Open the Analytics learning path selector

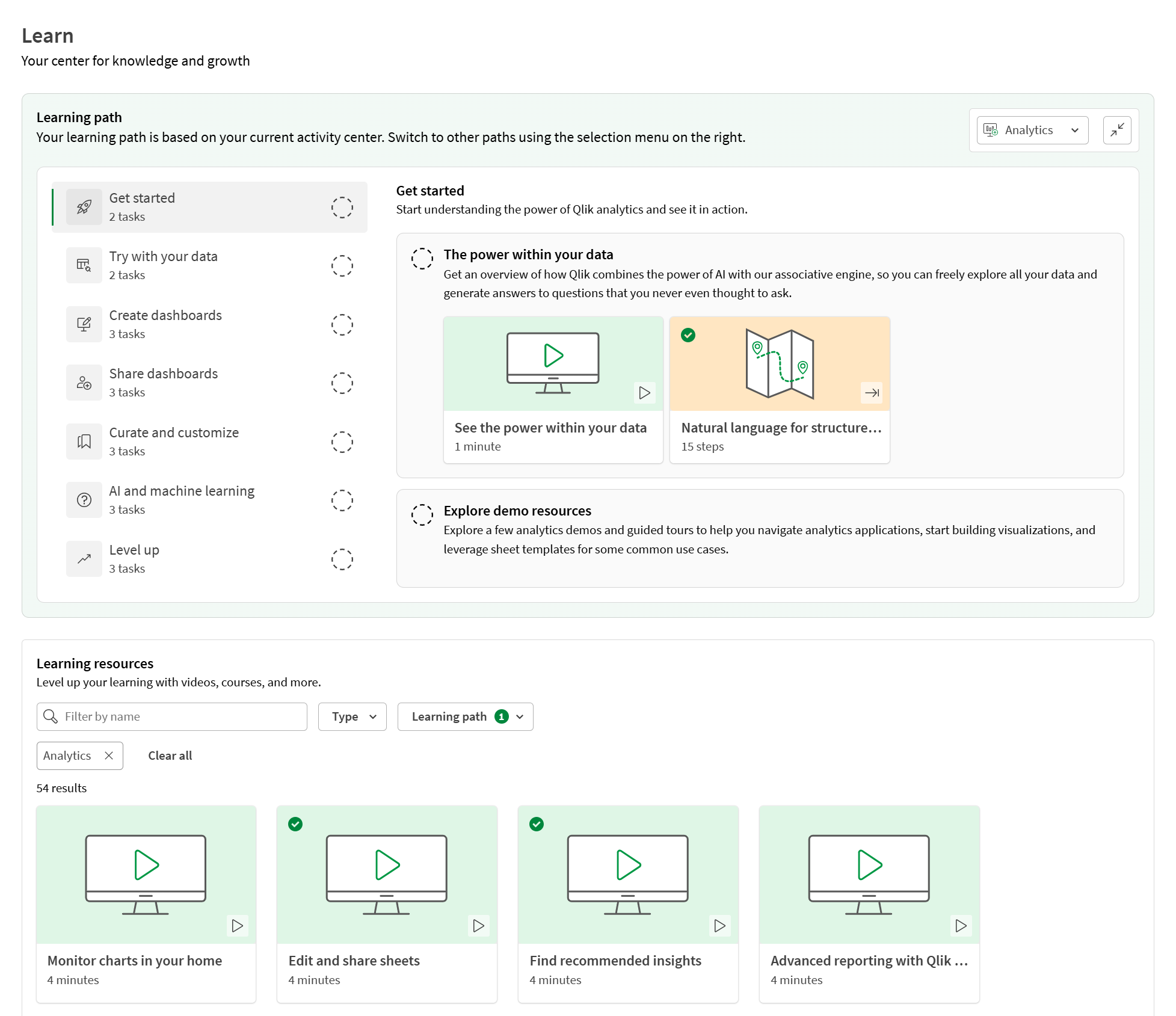coord(1032,130)
